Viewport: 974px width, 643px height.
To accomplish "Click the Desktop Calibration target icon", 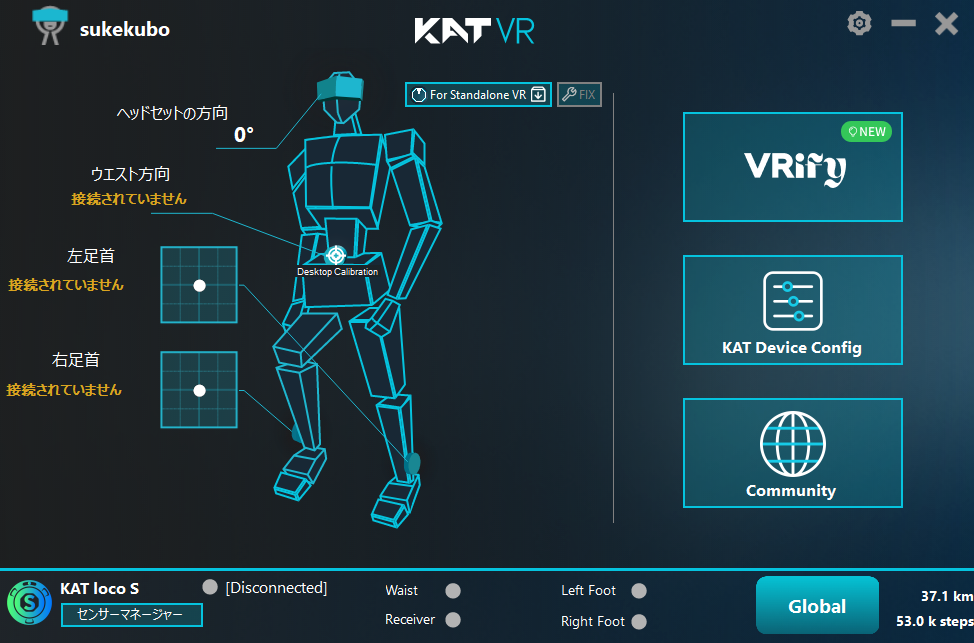I will [x=336, y=255].
